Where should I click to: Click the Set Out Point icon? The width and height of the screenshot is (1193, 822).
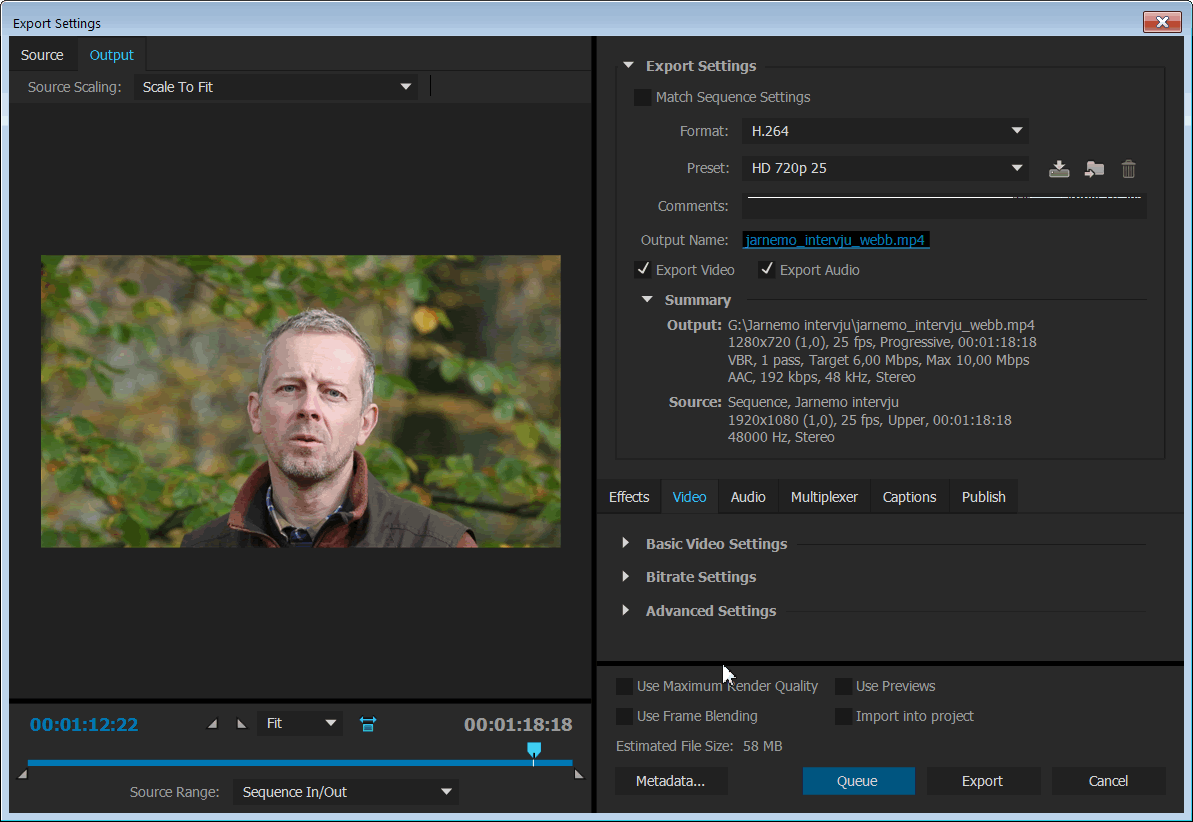[x=241, y=724]
